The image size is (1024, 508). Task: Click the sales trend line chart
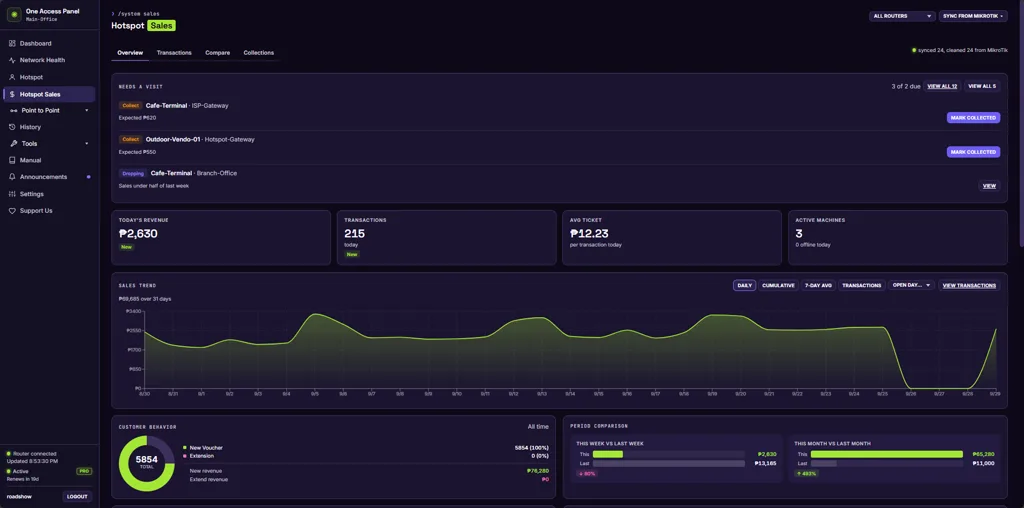pyautogui.click(x=569, y=349)
